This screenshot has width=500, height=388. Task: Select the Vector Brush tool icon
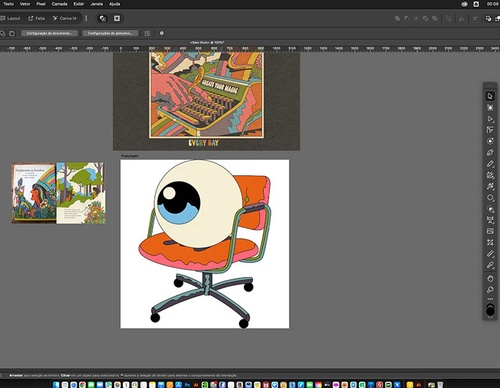[490, 186]
